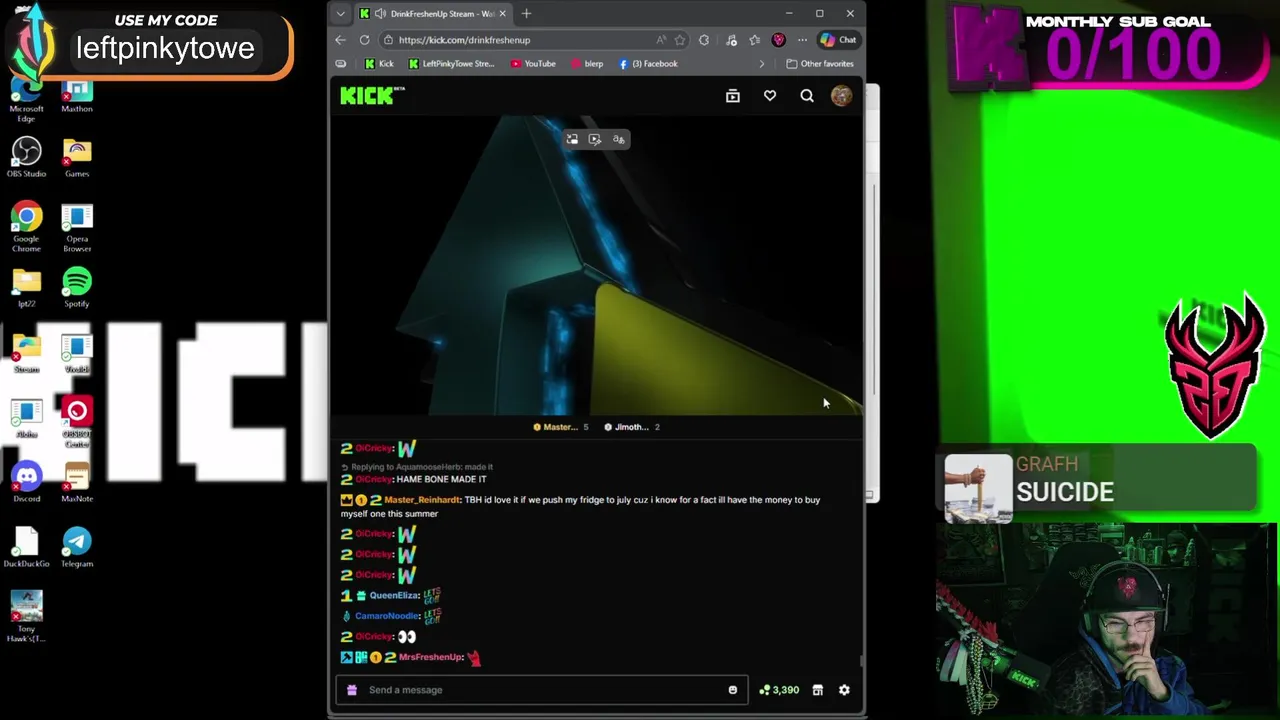
Task: Toggle favorite star for this page
Action: 680,40
